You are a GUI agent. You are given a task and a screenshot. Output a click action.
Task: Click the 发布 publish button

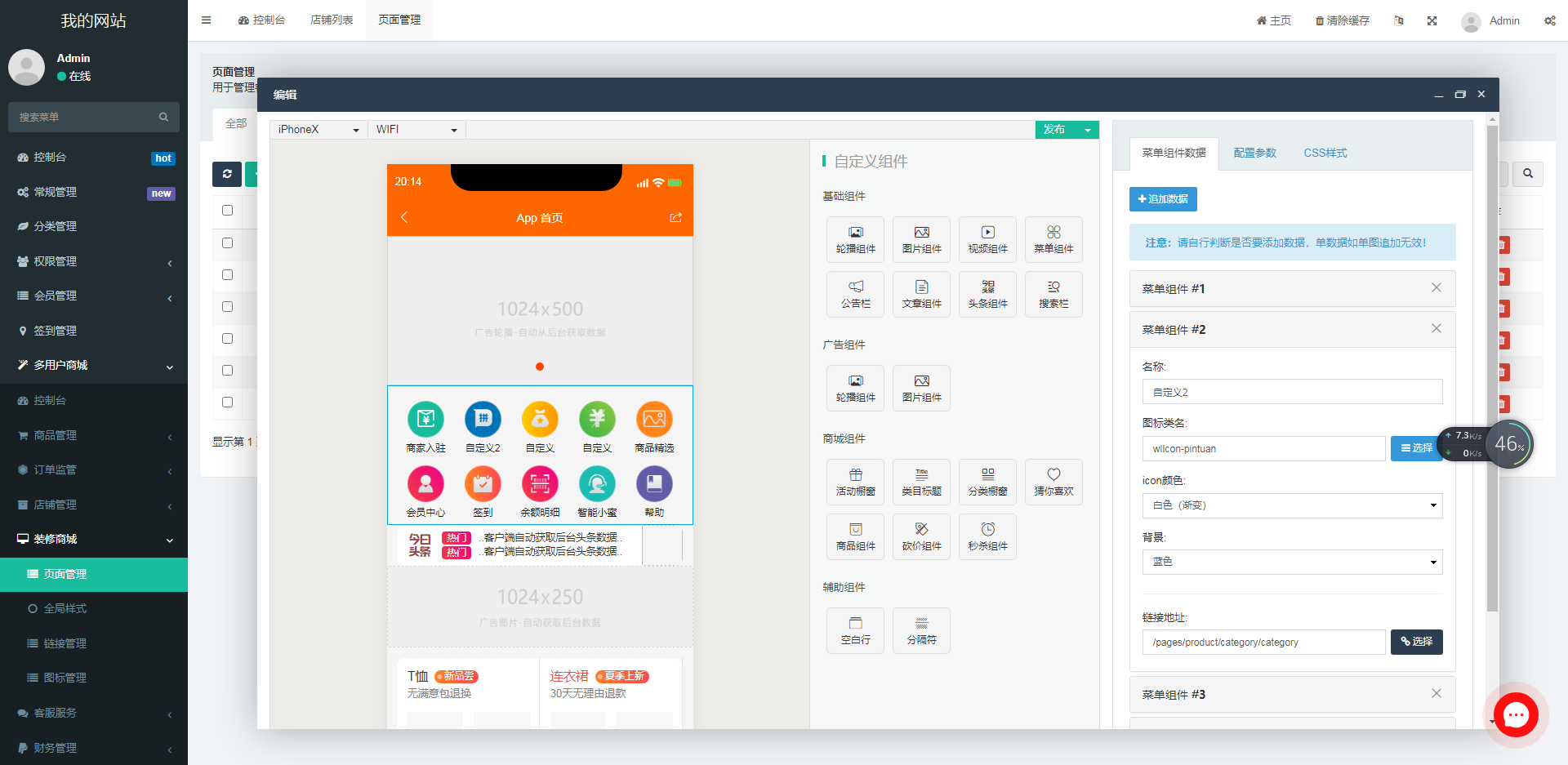pos(1055,130)
